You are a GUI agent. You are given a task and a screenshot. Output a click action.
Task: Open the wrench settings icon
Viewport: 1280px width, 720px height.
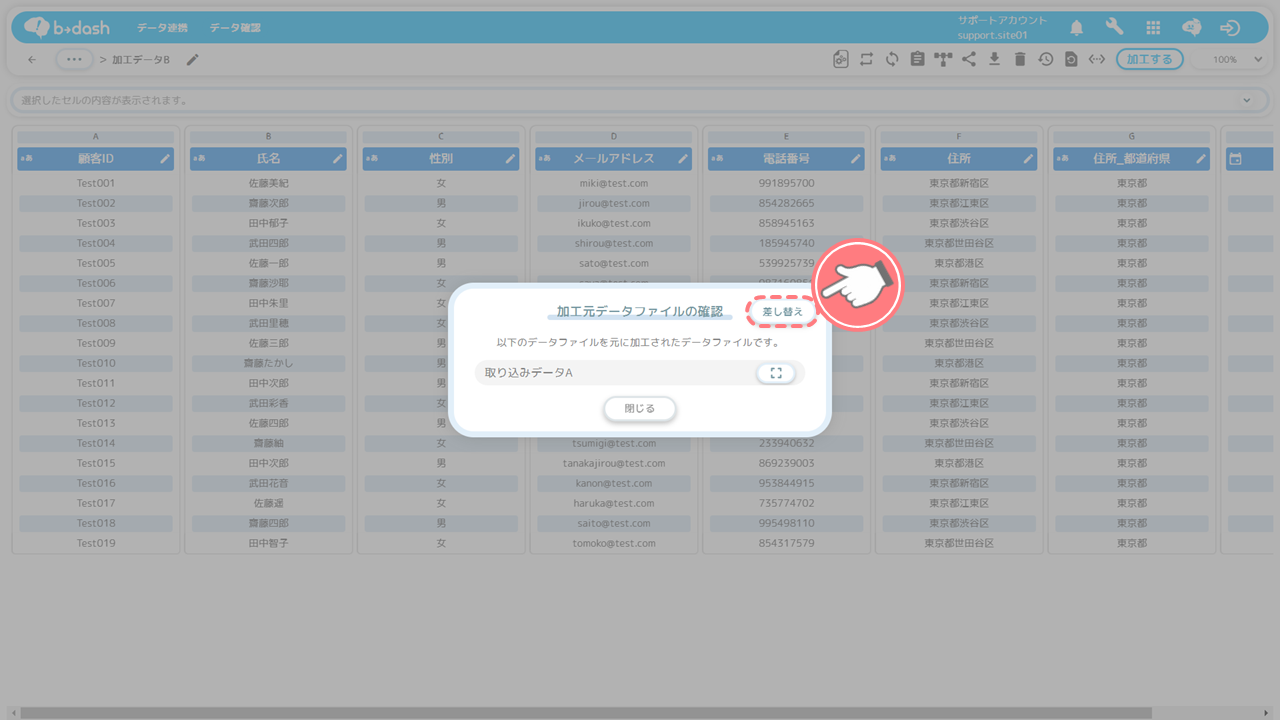pyautogui.click(x=1114, y=28)
